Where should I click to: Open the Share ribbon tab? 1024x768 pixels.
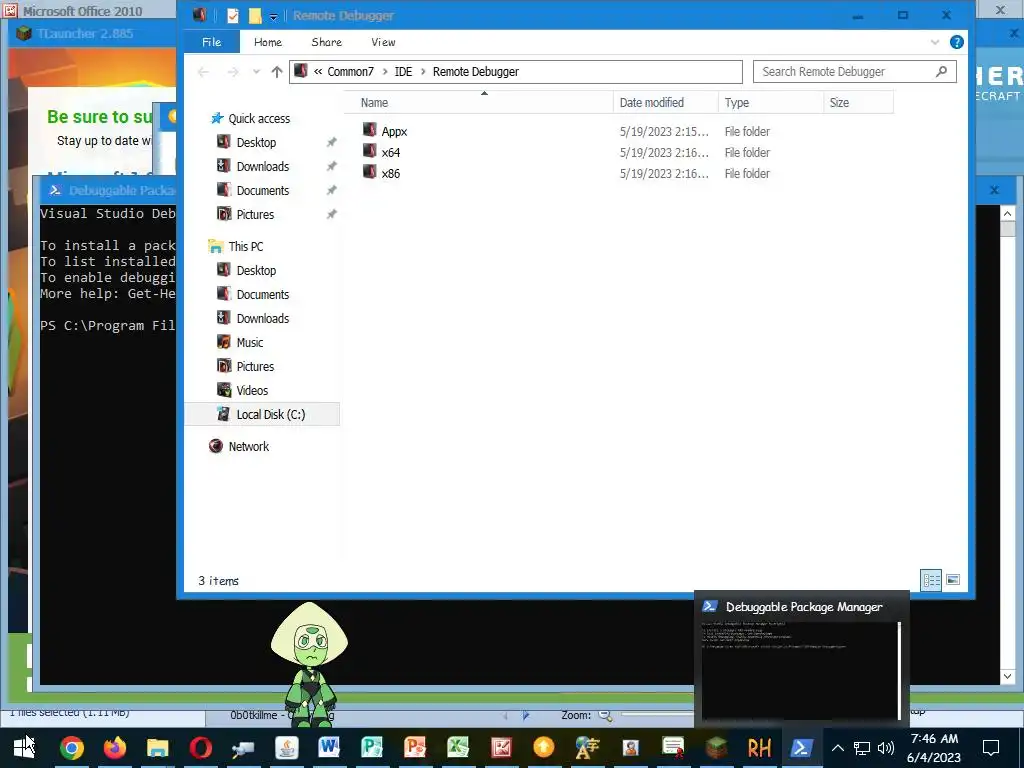pos(327,42)
